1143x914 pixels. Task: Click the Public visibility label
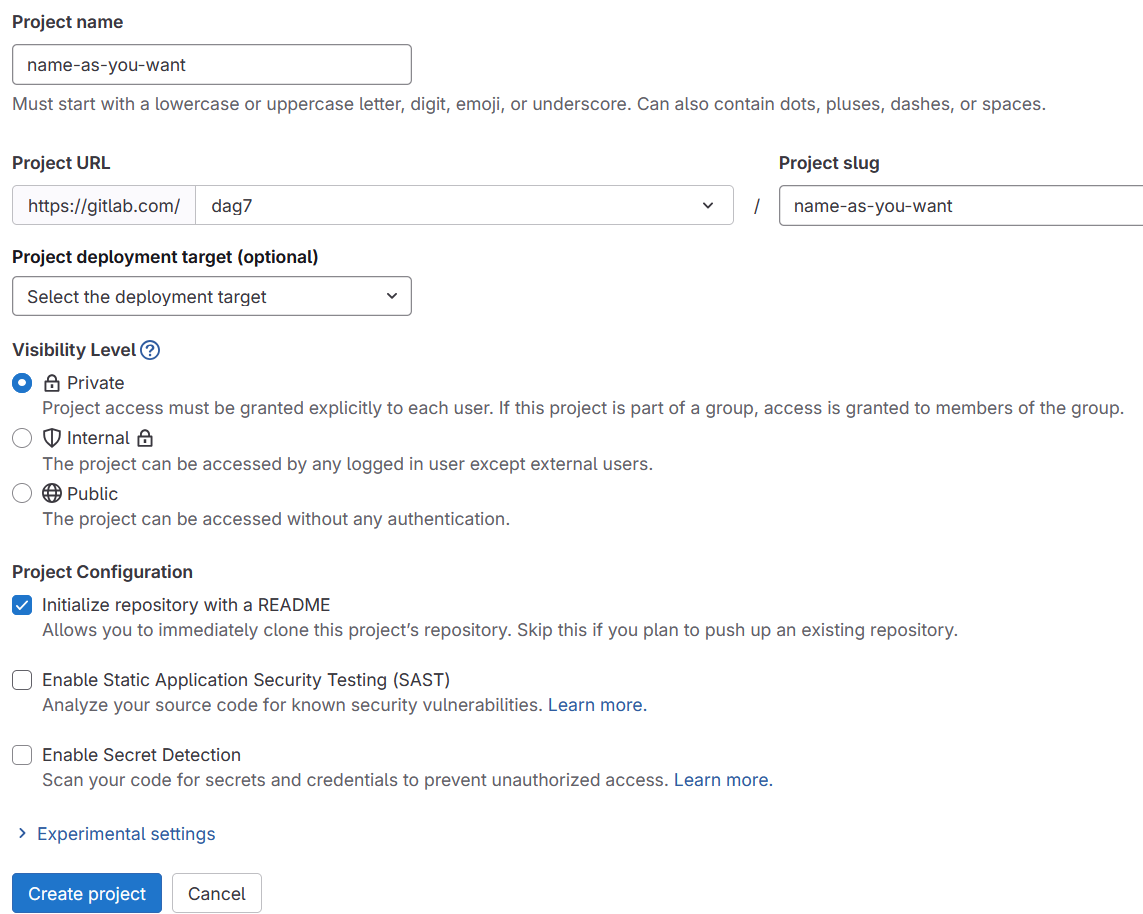click(x=93, y=493)
